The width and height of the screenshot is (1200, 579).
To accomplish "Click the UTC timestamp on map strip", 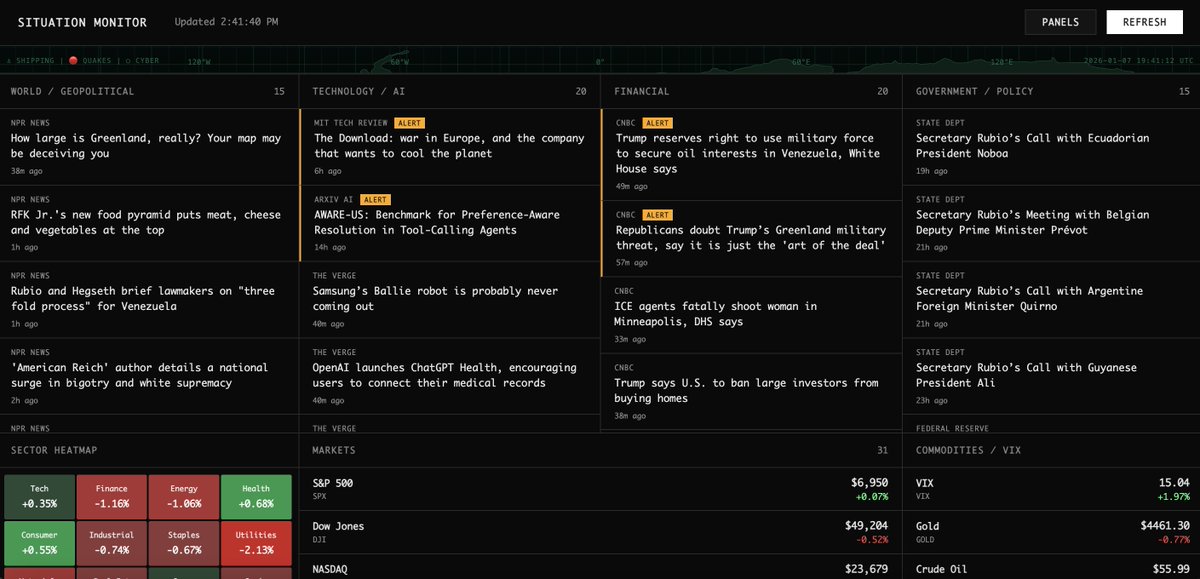I will click(x=1139, y=61).
